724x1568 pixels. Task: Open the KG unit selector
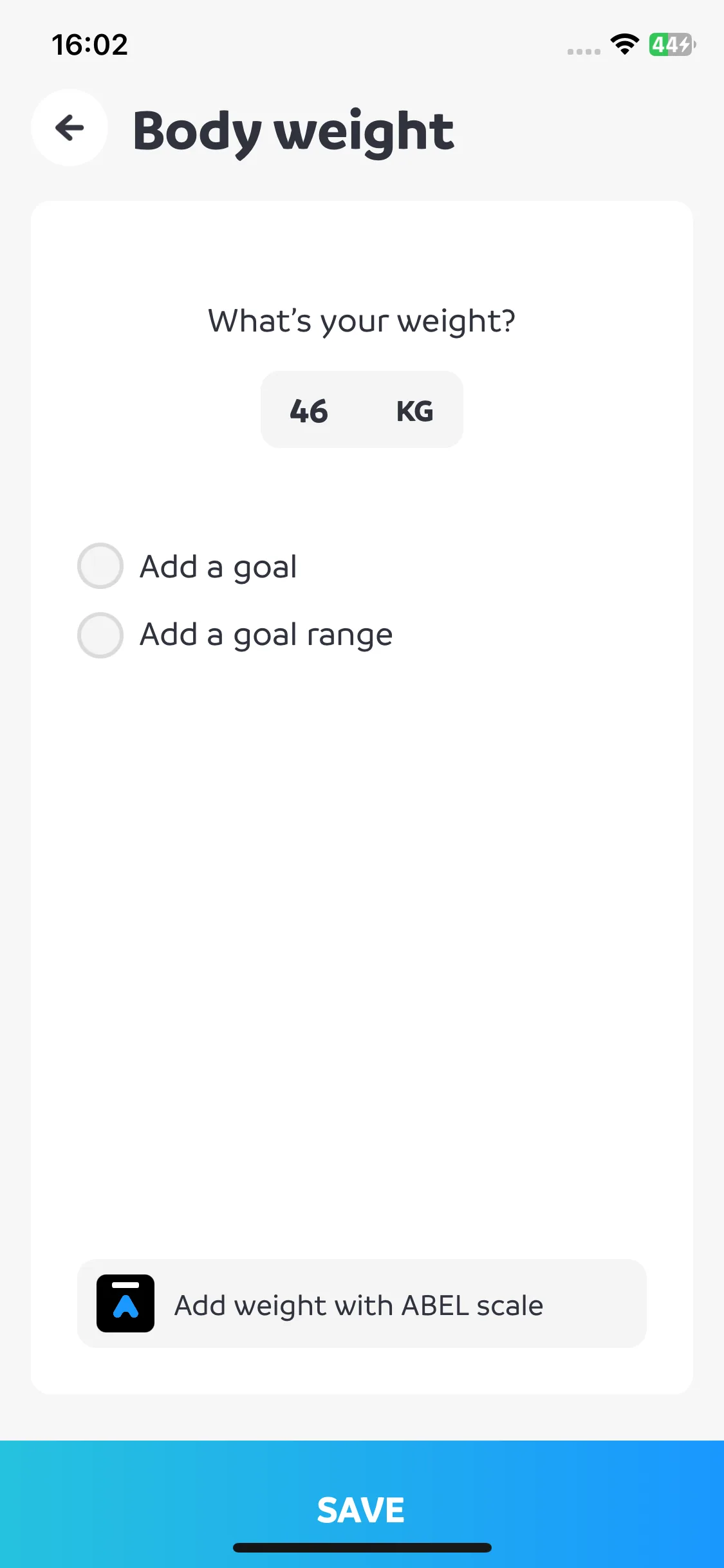point(414,411)
